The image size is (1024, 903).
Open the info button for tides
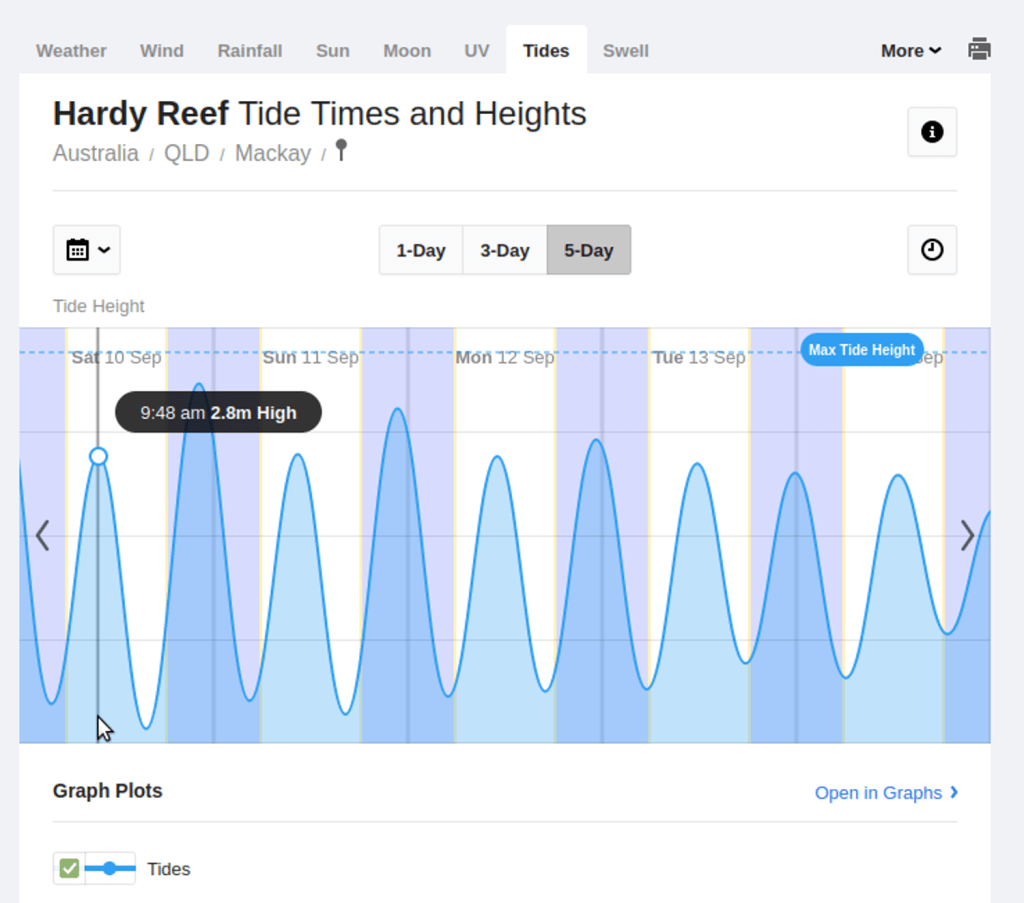[932, 132]
